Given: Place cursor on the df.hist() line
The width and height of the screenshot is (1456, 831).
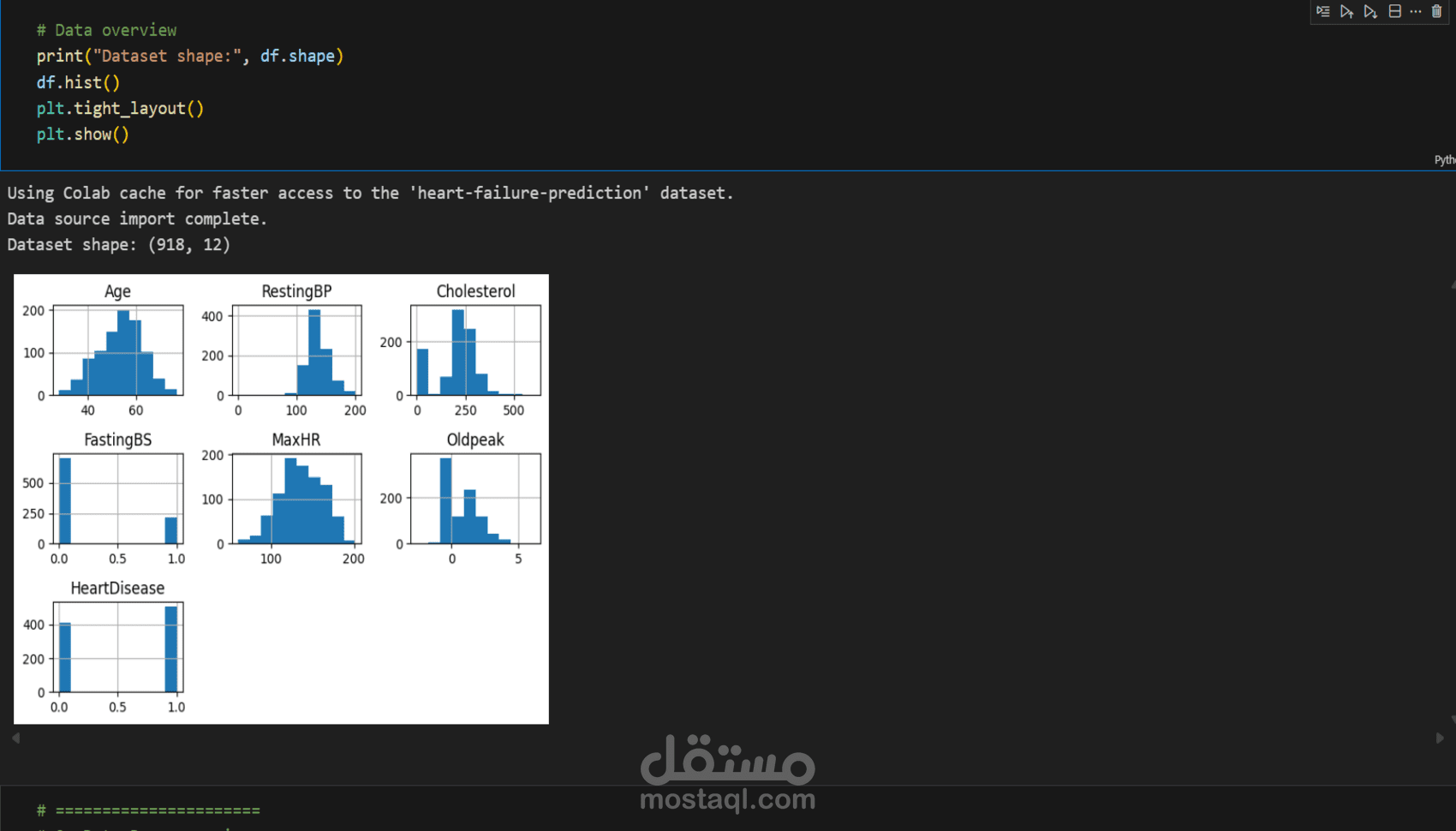Looking at the screenshot, I should [78, 82].
